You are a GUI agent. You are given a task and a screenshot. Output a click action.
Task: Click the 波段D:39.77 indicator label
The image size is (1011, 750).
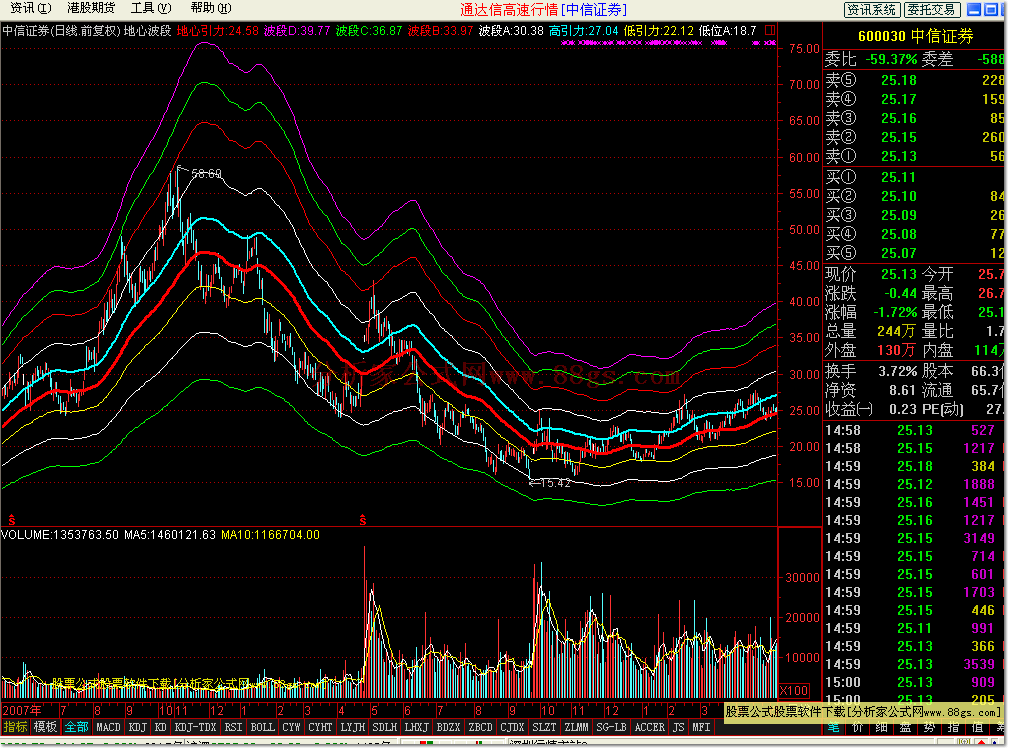[297, 31]
